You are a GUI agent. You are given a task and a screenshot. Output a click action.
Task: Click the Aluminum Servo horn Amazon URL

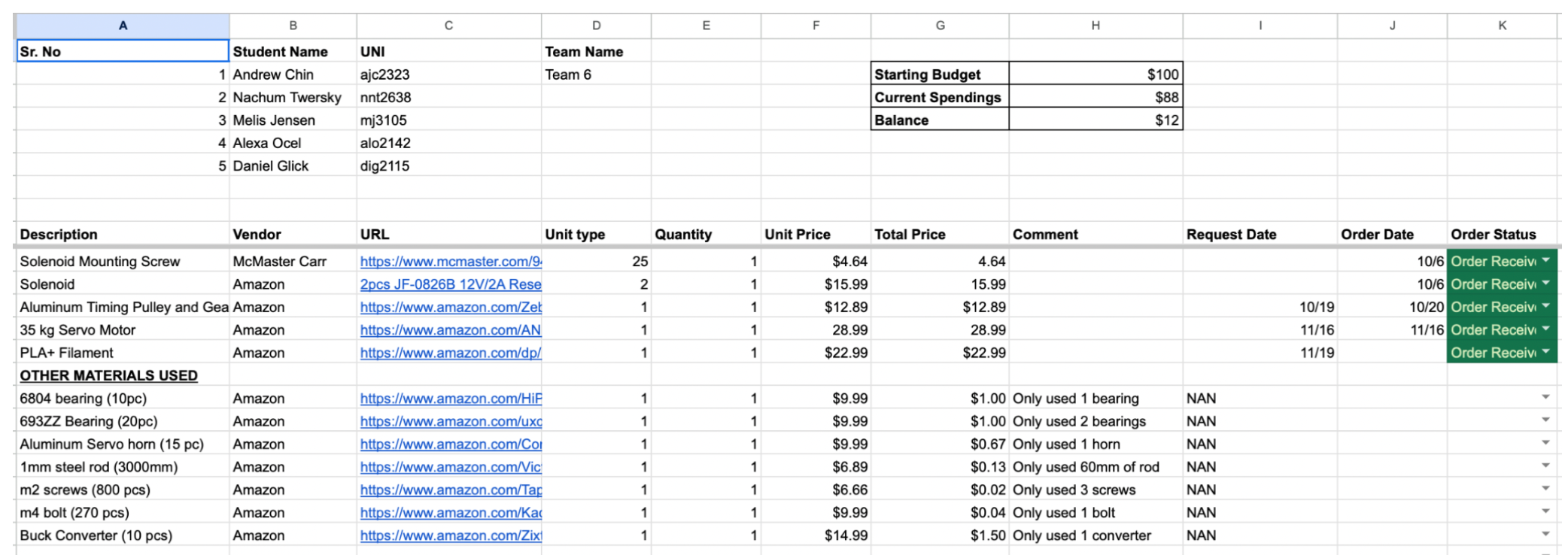click(450, 444)
